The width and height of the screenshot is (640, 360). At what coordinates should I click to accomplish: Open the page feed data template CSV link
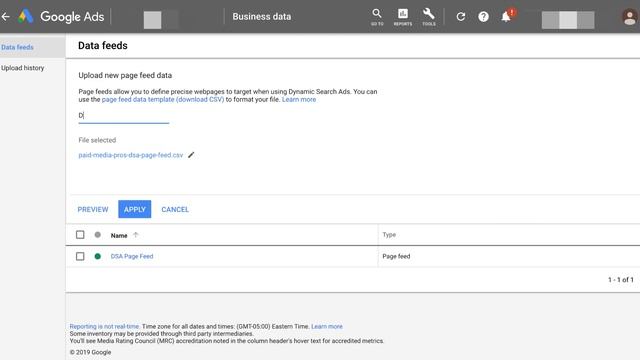162,99
